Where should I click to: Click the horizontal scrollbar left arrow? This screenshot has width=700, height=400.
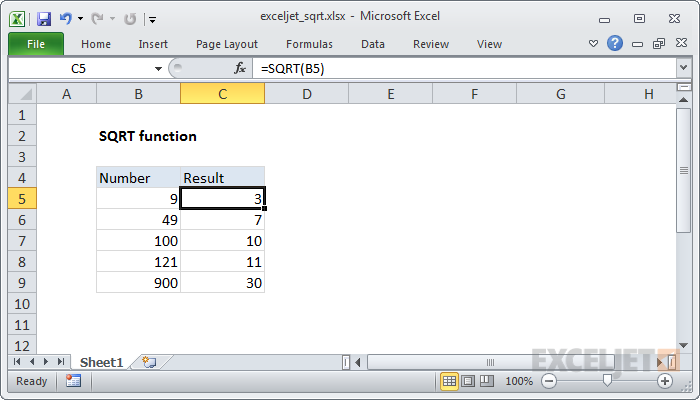pyautogui.click(x=358, y=362)
